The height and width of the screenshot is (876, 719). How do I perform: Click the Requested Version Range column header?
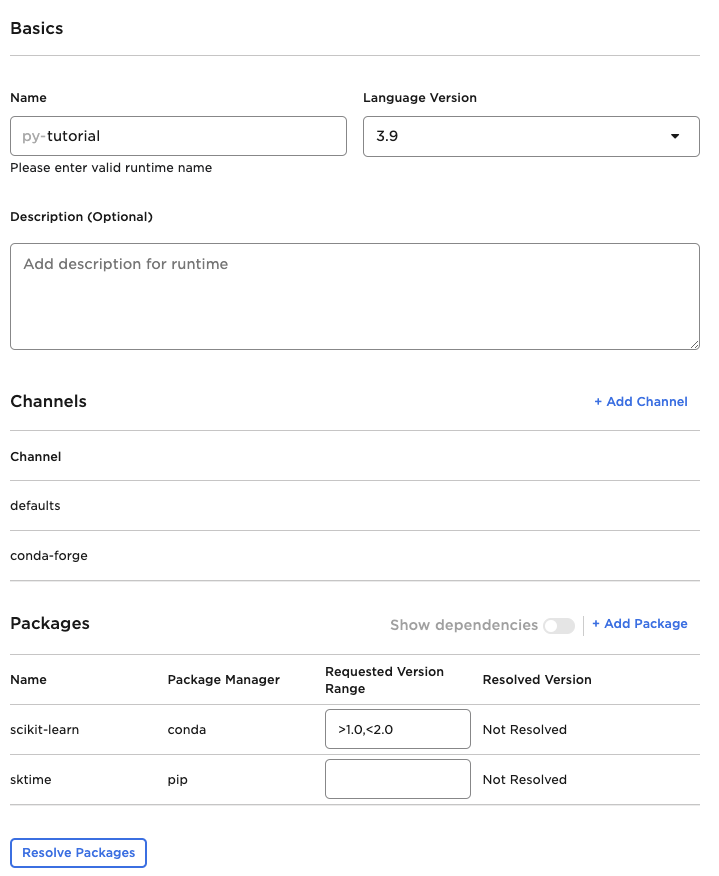coord(384,680)
